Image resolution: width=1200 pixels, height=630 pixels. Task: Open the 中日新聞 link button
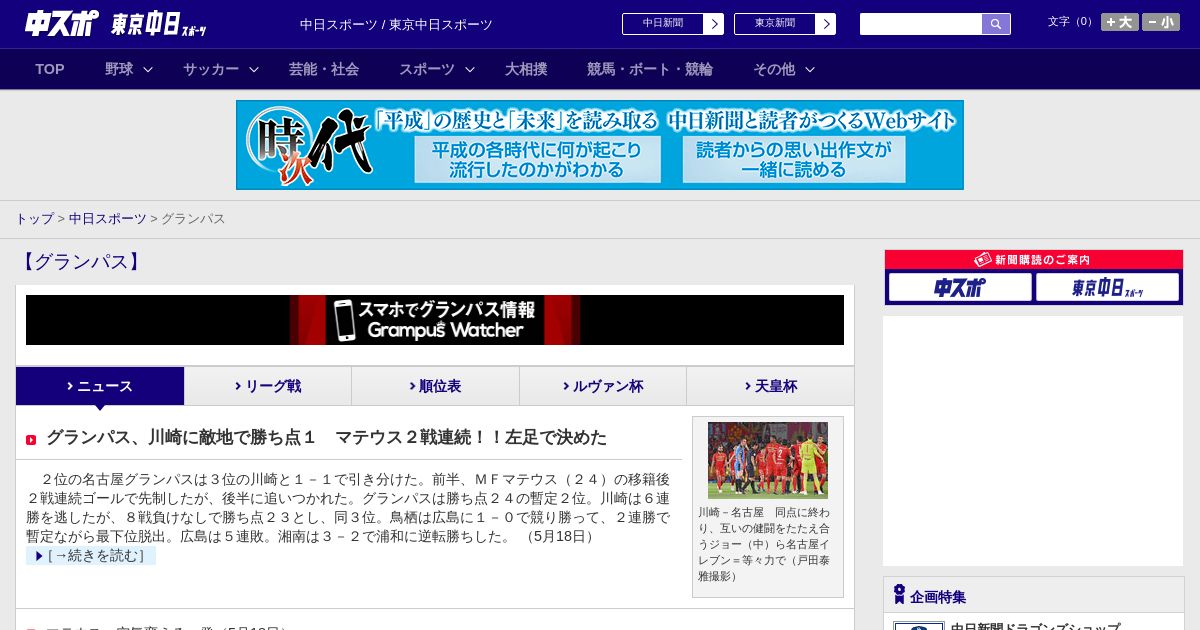coord(673,24)
